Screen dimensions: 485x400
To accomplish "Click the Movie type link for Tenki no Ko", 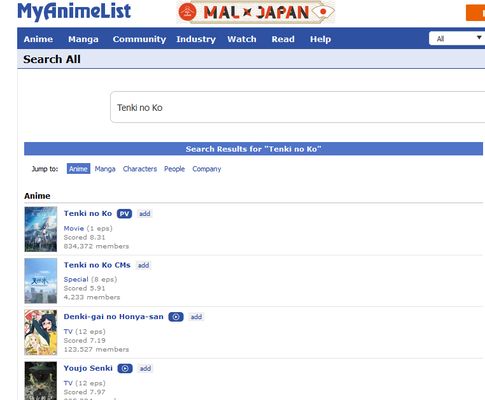I will tap(74, 228).
